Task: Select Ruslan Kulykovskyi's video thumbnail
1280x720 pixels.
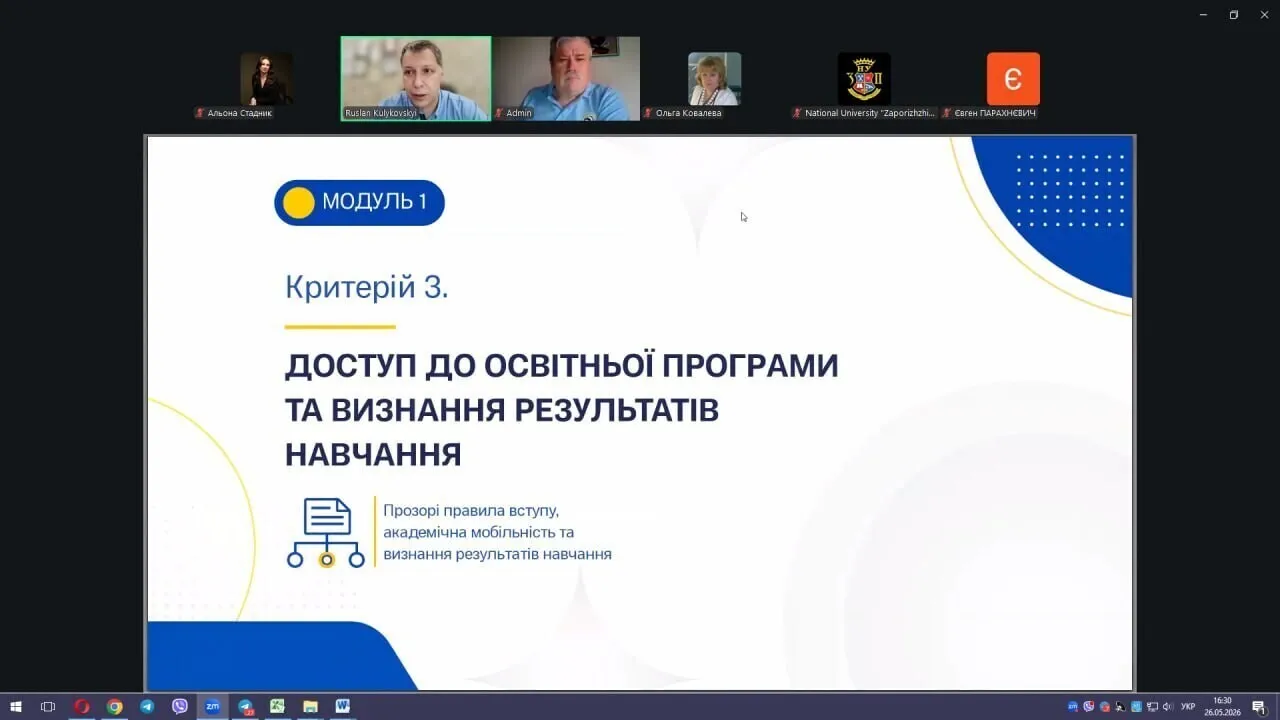Action: point(416,79)
